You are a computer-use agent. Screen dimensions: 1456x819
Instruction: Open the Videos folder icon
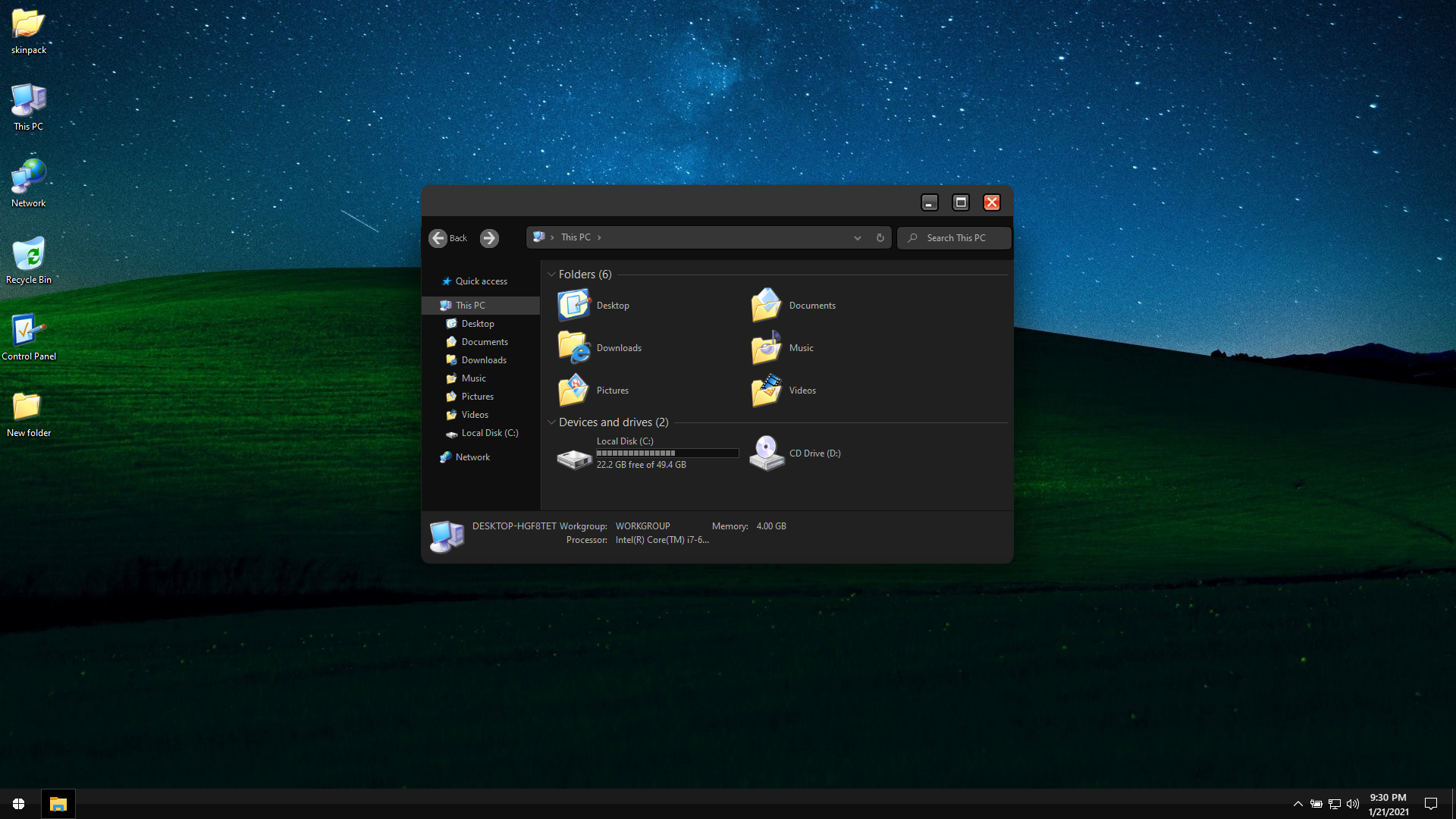click(767, 391)
